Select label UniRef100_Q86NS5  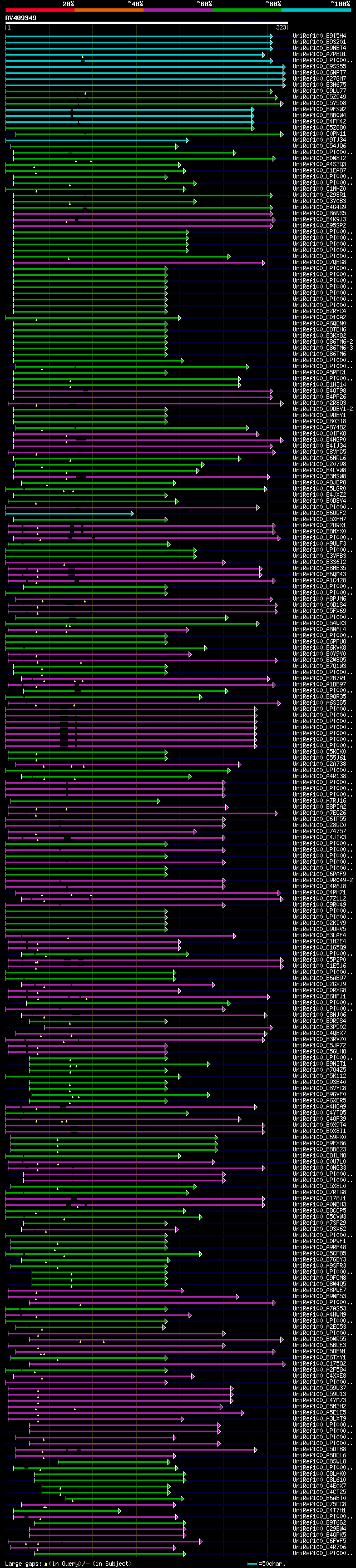pos(319,213)
